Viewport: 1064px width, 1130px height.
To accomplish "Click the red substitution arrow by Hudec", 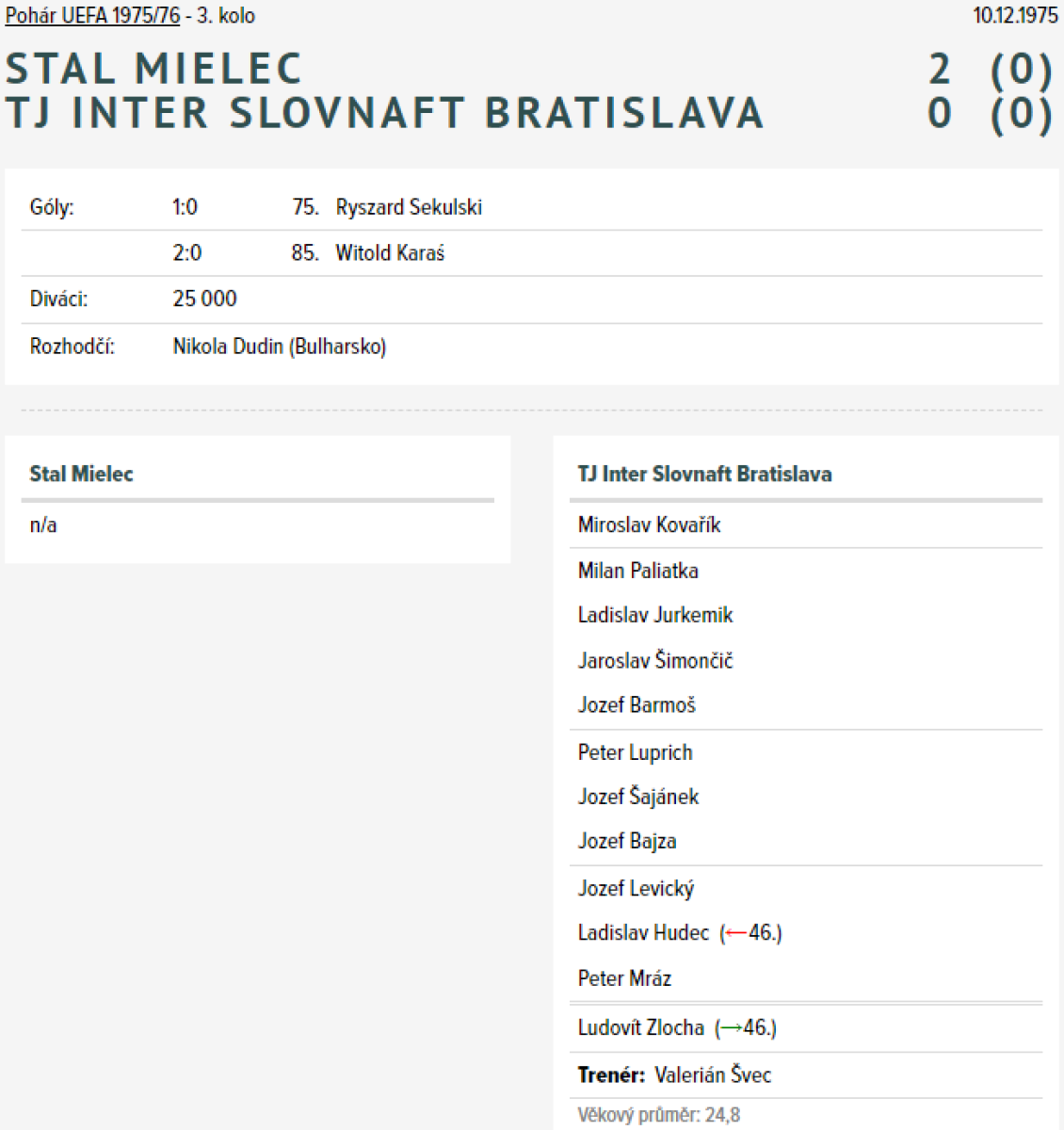I will coord(736,933).
